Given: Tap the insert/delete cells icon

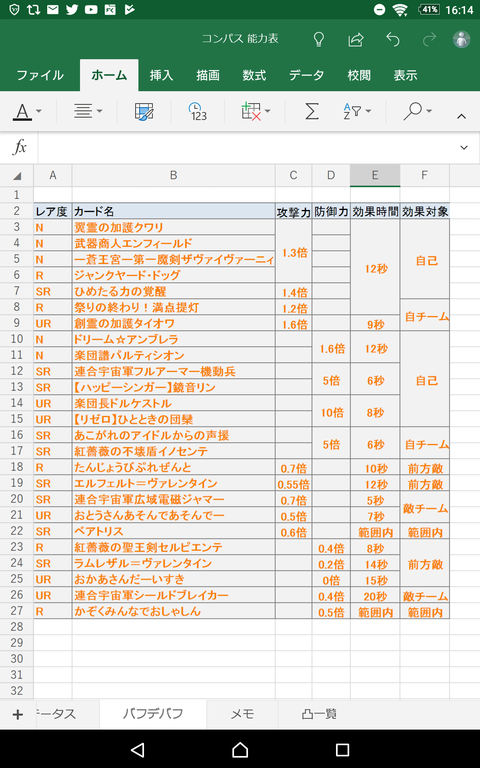Looking at the screenshot, I should (251, 112).
